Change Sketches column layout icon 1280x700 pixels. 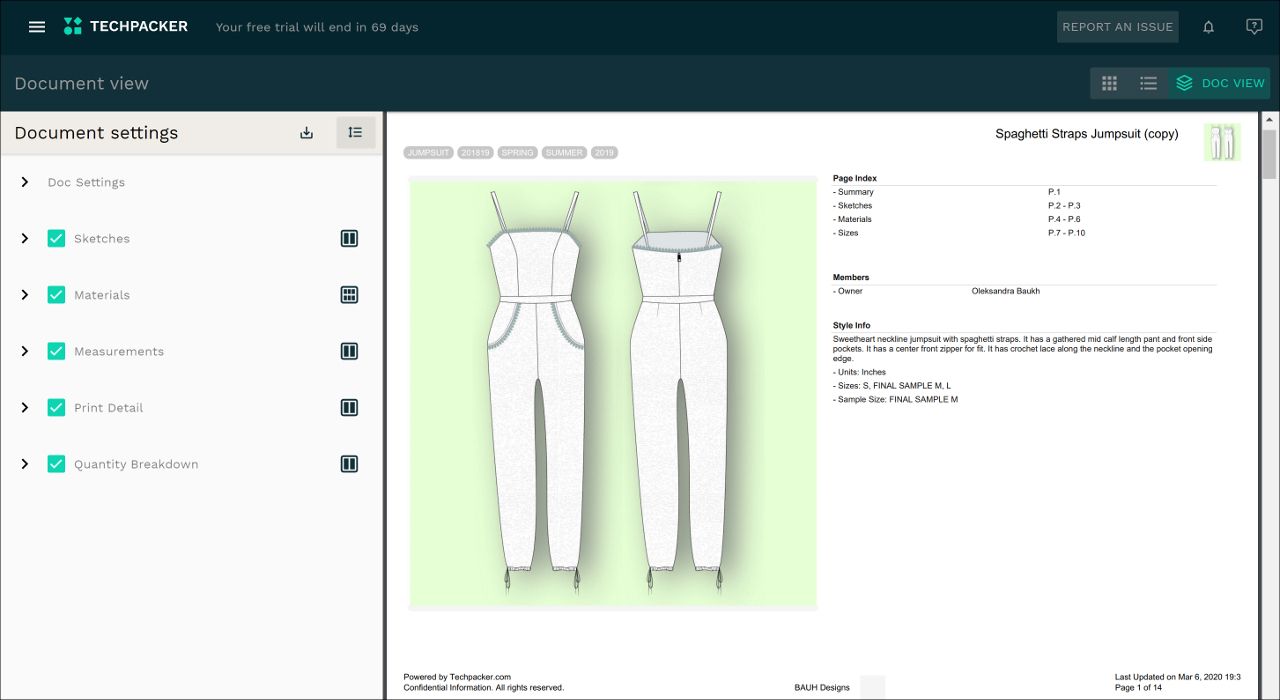349,239
